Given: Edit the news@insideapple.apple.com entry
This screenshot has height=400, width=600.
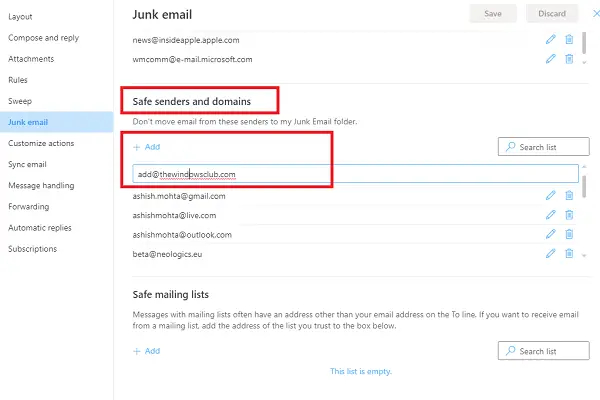Looking at the screenshot, I should (550, 39).
